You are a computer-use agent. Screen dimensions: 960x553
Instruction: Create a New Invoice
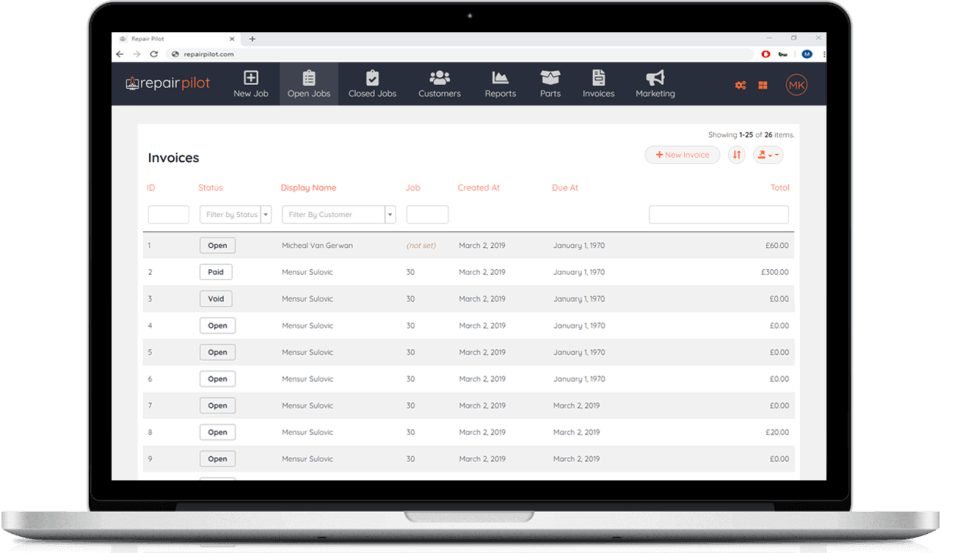tap(682, 155)
